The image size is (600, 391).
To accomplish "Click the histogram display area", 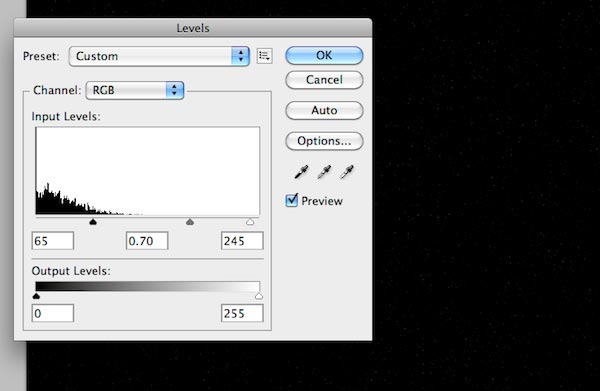I will [148, 171].
